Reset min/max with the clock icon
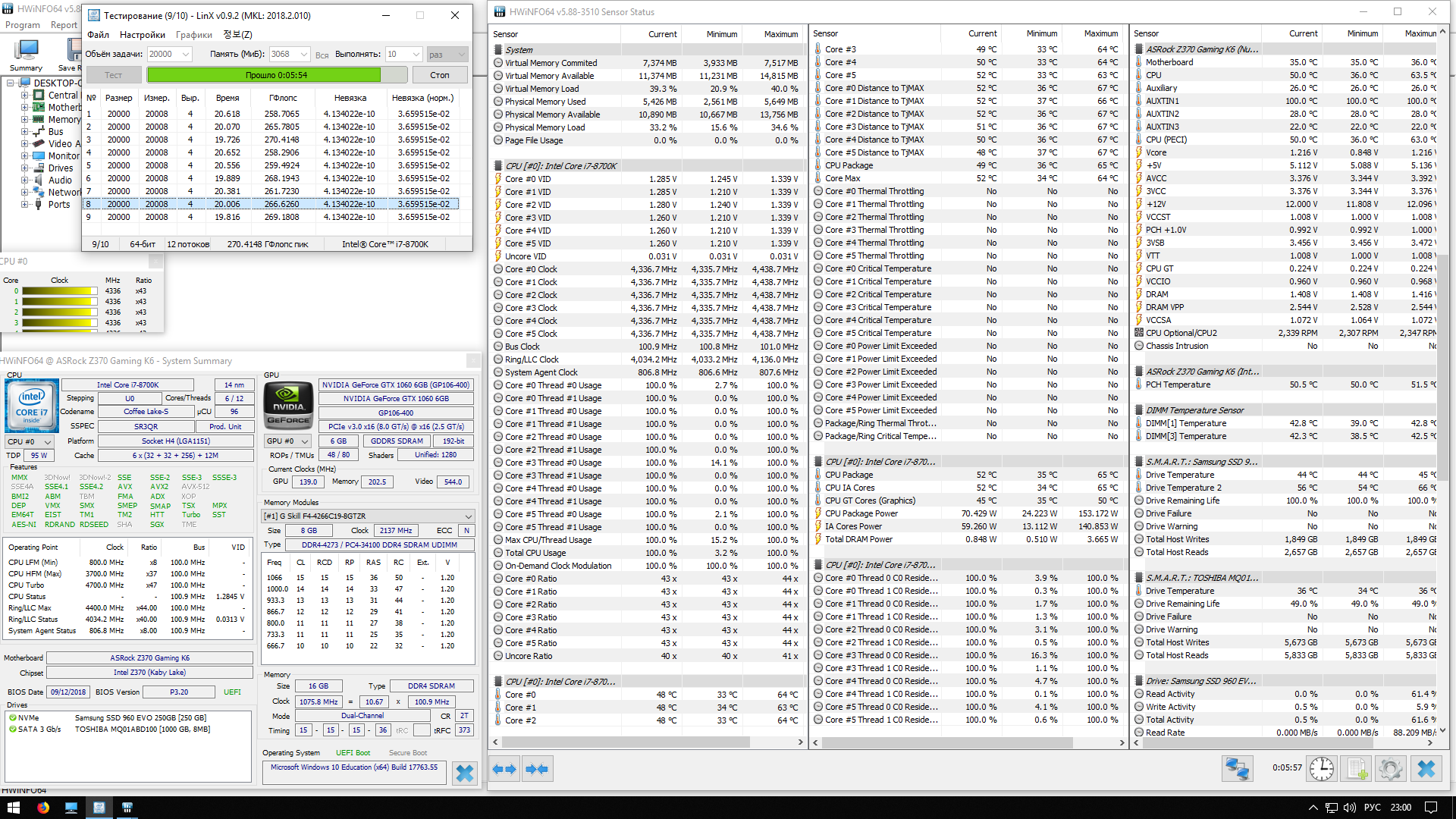This screenshot has height=819, width=1456. 1322,768
